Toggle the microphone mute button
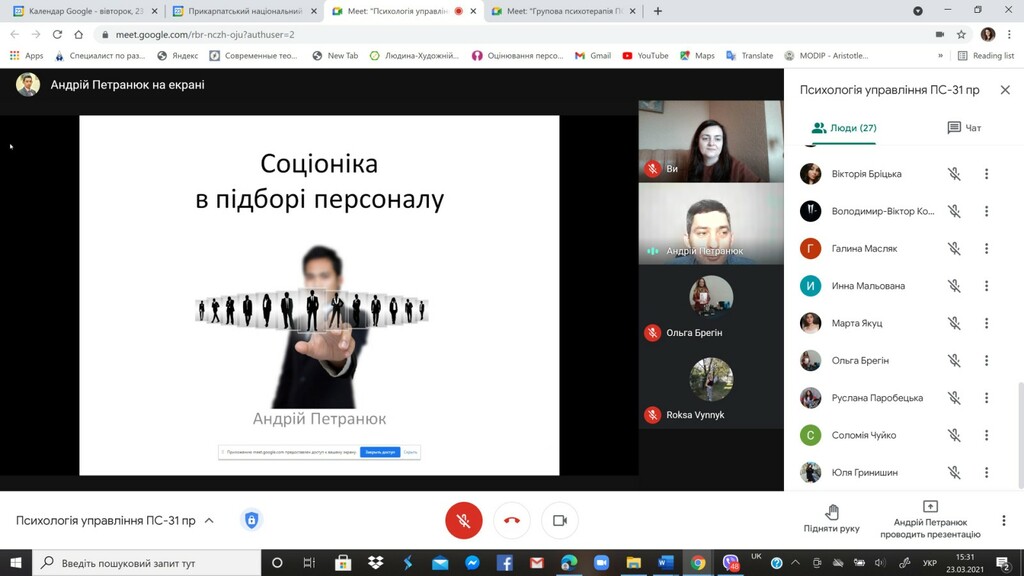This screenshot has width=1024, height=576. tap(463, 520)
